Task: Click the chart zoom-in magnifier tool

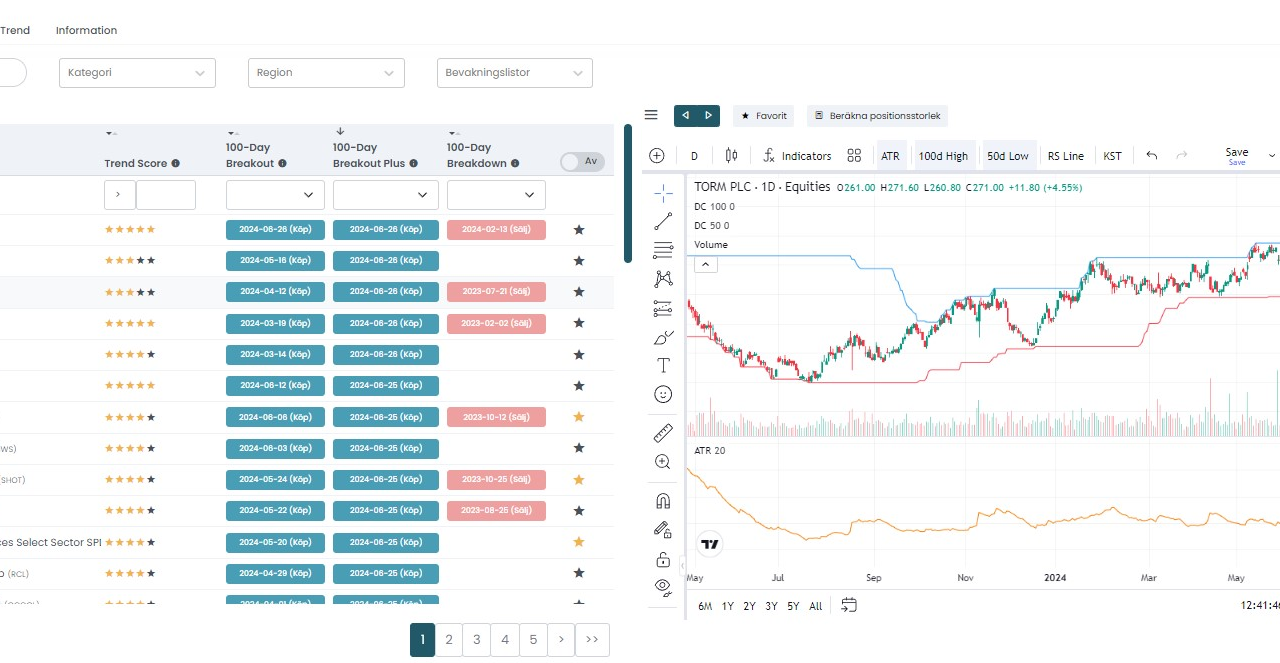Action: 663,462
